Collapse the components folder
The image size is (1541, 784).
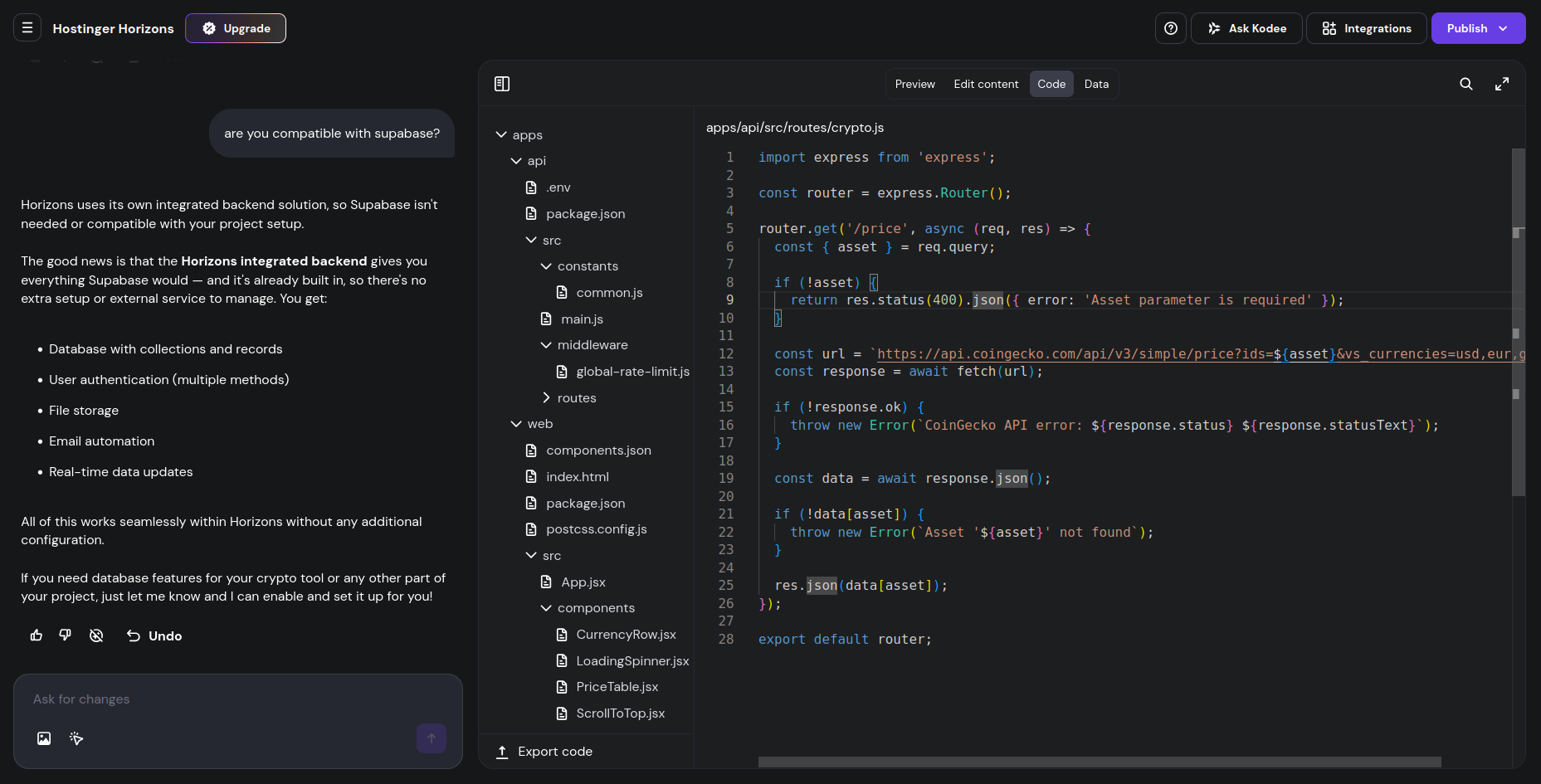coord(588,608)
